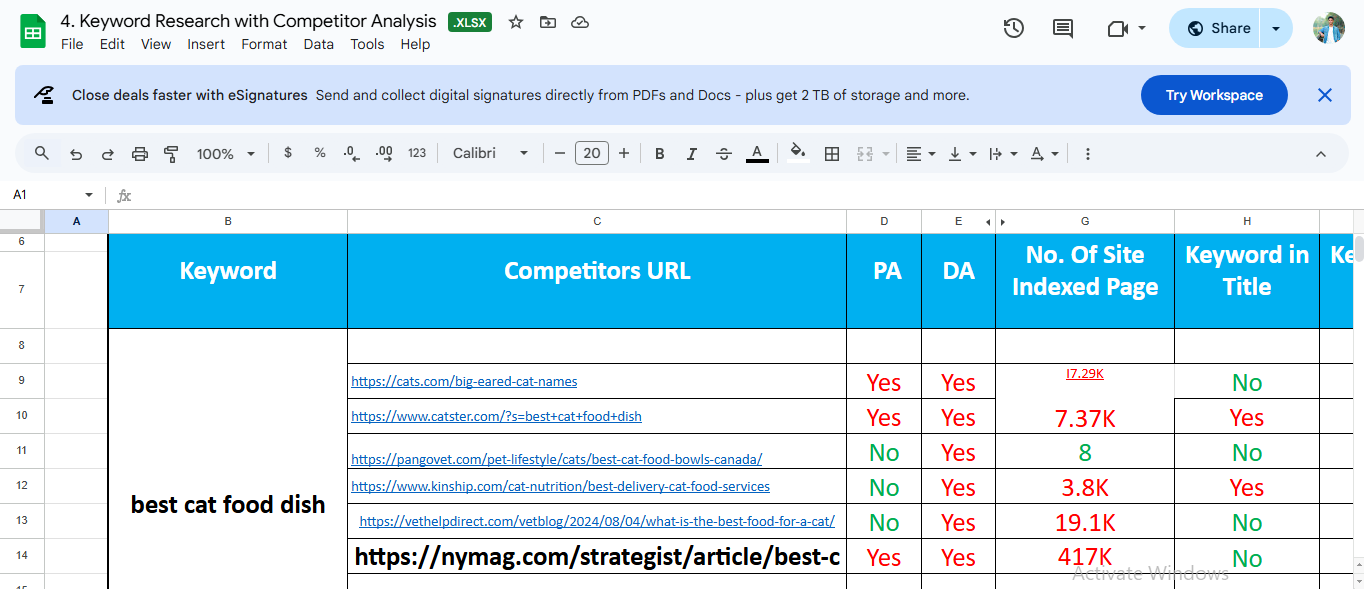Open the merge type dropdown arrow
Viewport: 1364px width, 589px height.
(x=886, y=153)
